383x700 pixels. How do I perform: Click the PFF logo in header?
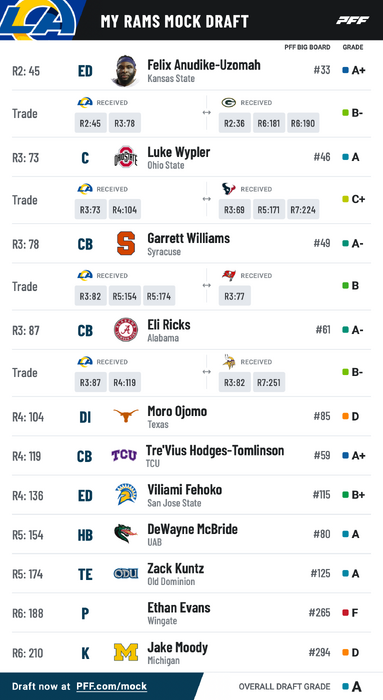(352, 20)
